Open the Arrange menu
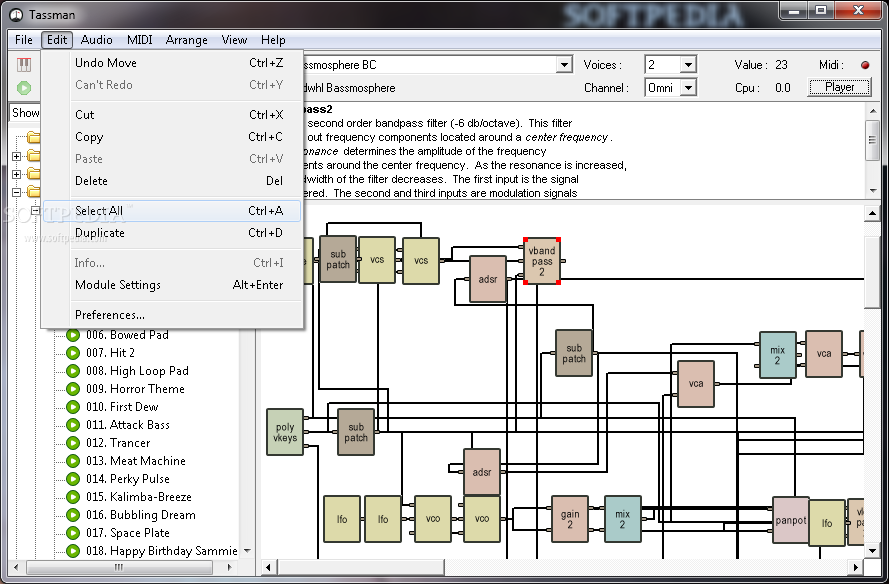Image resolution: width=889 pixels, height=584 pixels. (x=187, y=40)
